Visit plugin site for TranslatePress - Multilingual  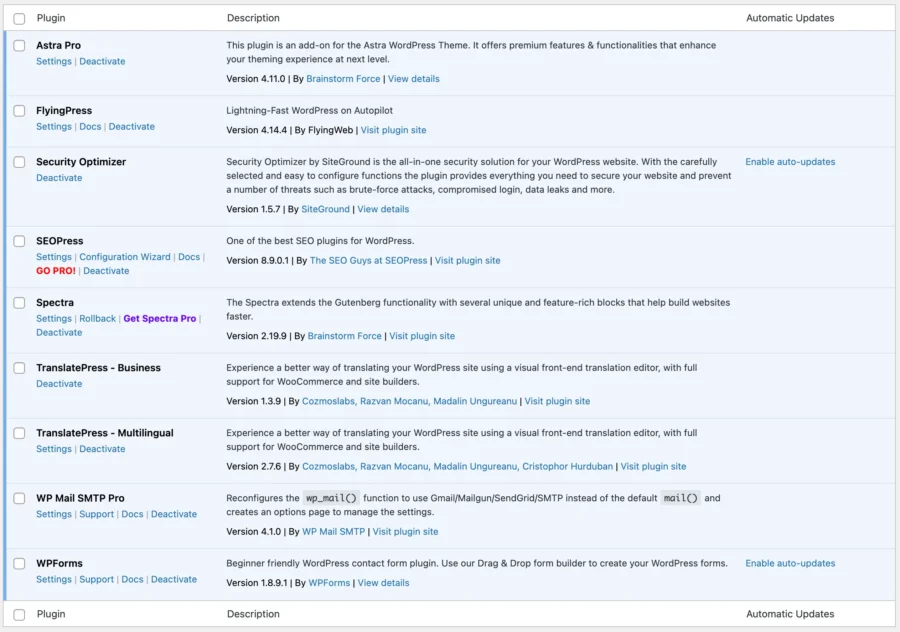653,466
